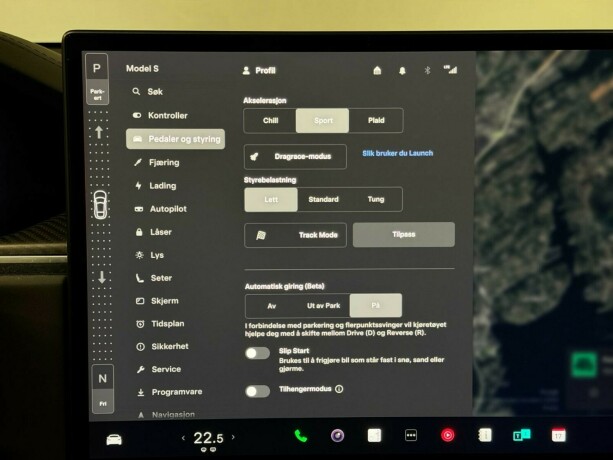613x460 pixels.
Task: Open the phone app in bottom bar
Action: point(300,436)
